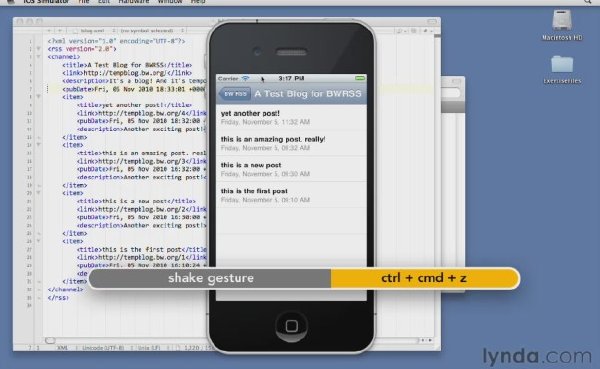Click the marker icon at right of editor toolbar
Screen dimensions: 600x369
point(425,31)
